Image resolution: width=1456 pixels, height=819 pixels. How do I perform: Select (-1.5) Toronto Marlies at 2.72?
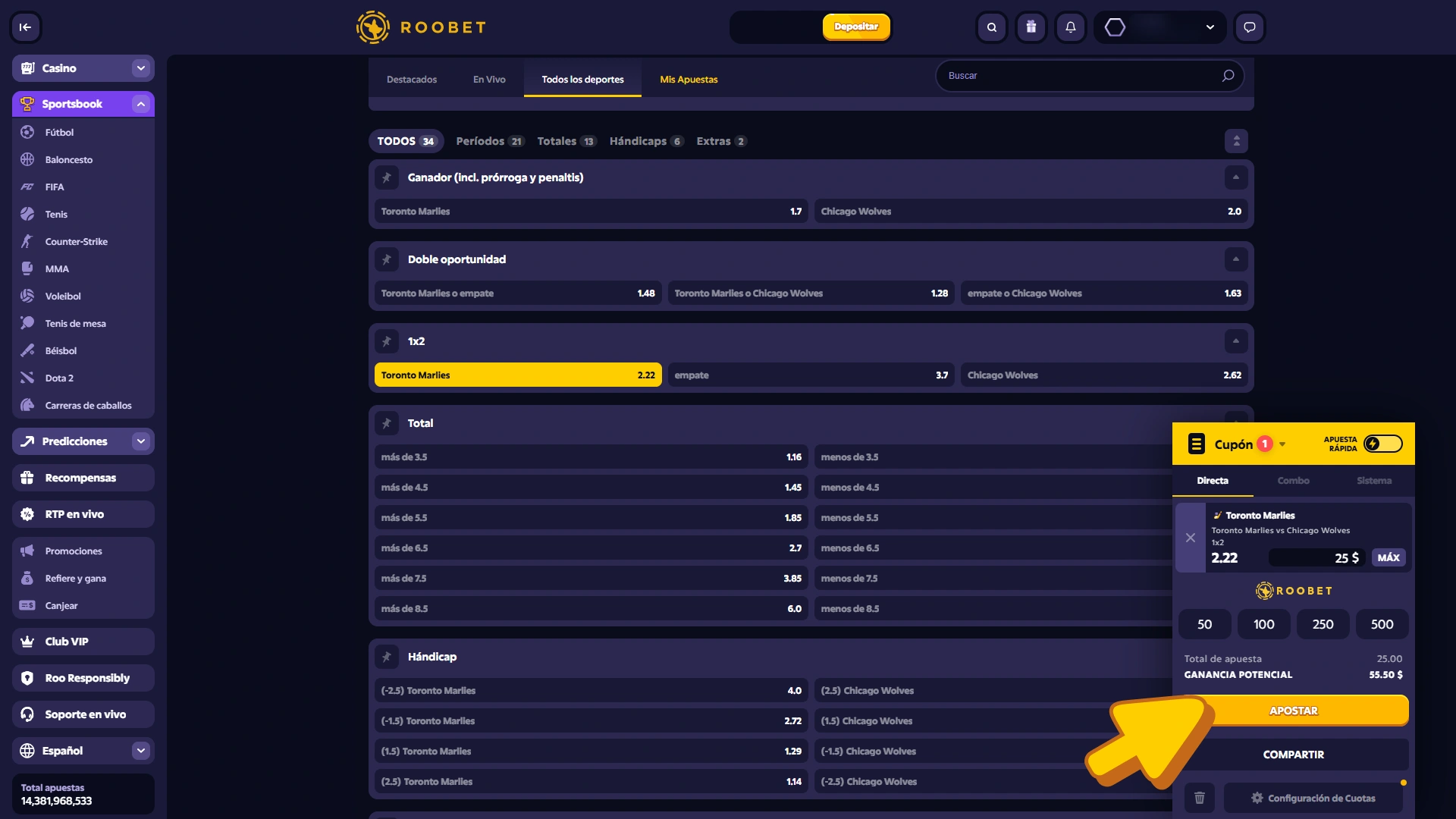tap(591, 720)
